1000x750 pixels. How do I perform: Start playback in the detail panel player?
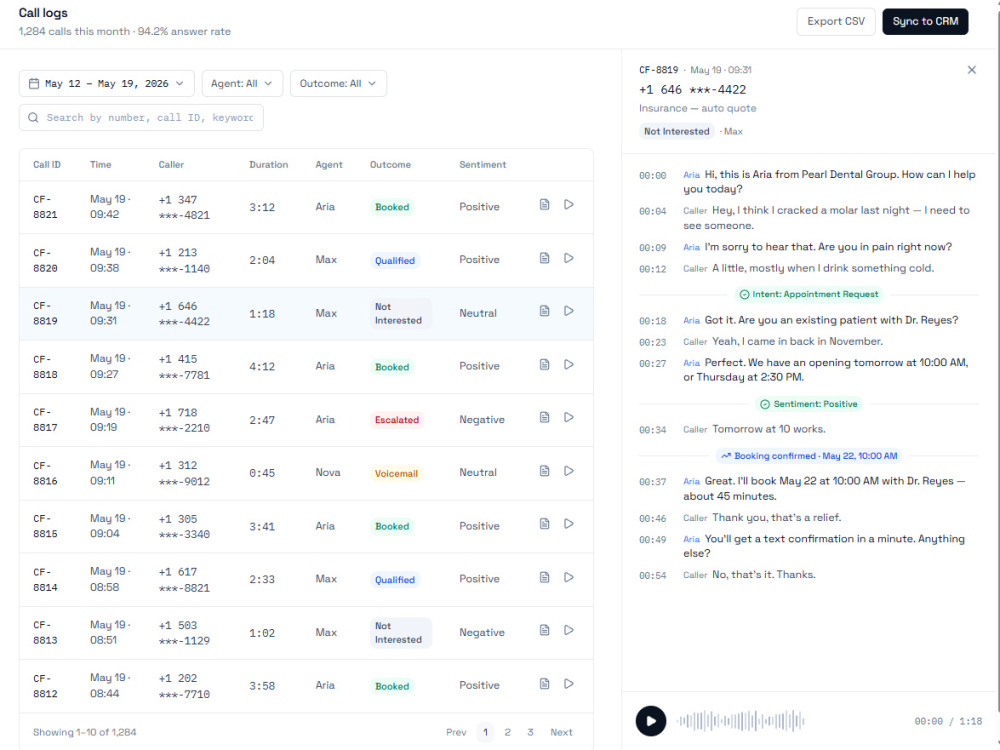[x=651, y=721]
